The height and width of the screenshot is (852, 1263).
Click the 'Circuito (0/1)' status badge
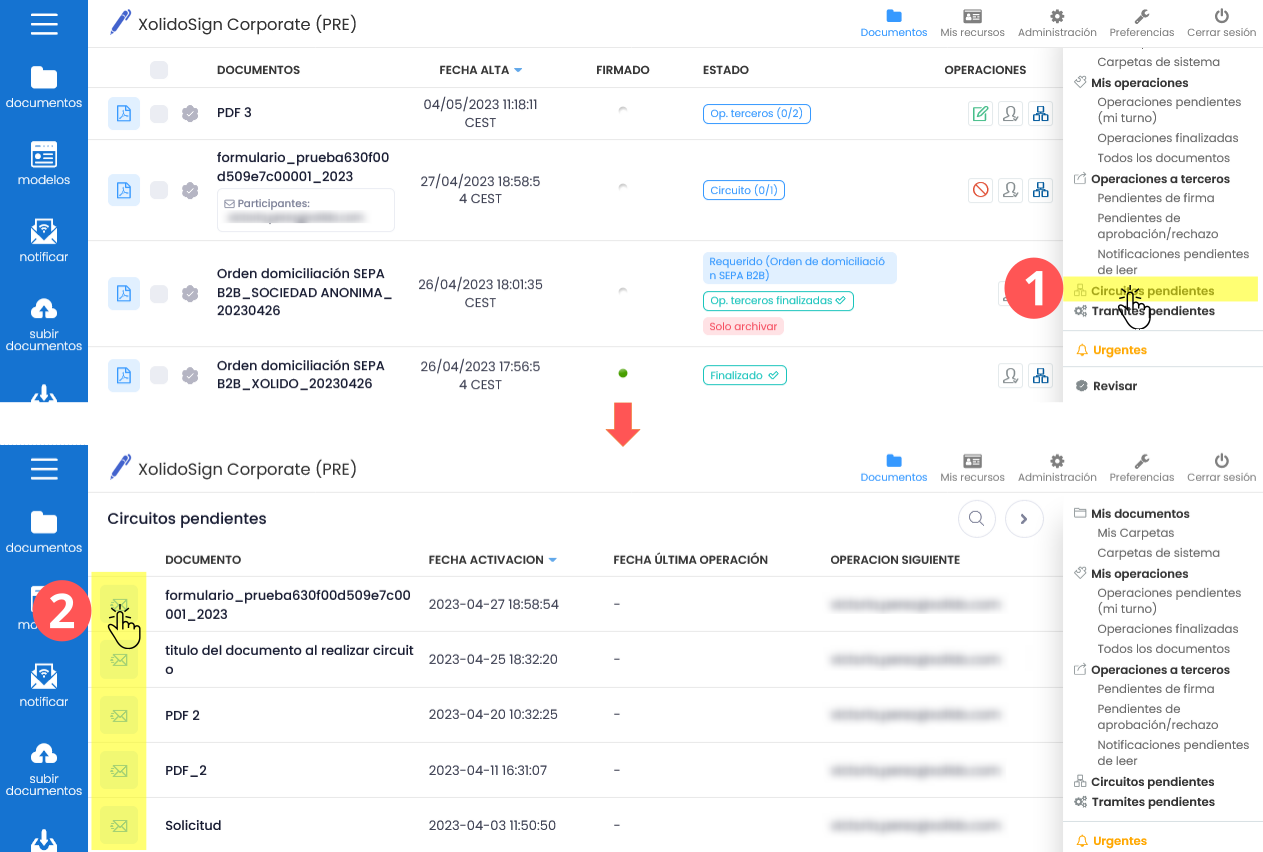pyautogui.click(x=744, y=190)
